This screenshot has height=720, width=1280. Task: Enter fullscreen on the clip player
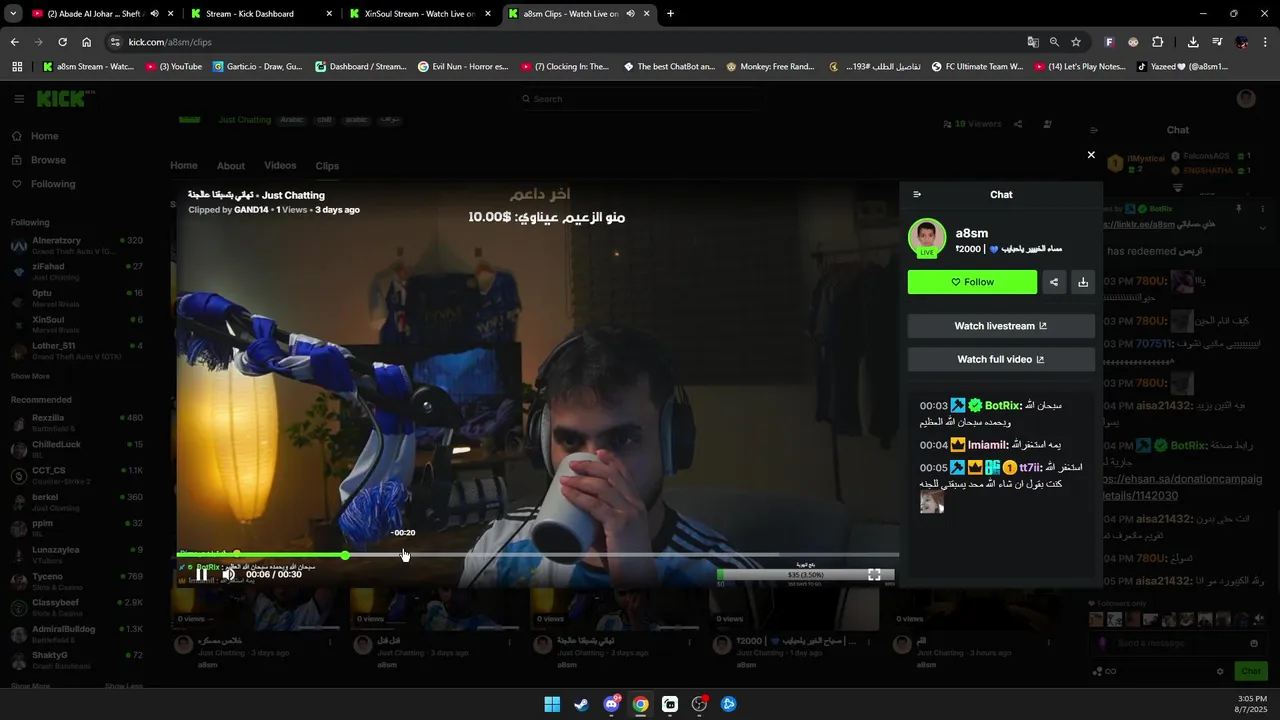(x=874, y=574)
